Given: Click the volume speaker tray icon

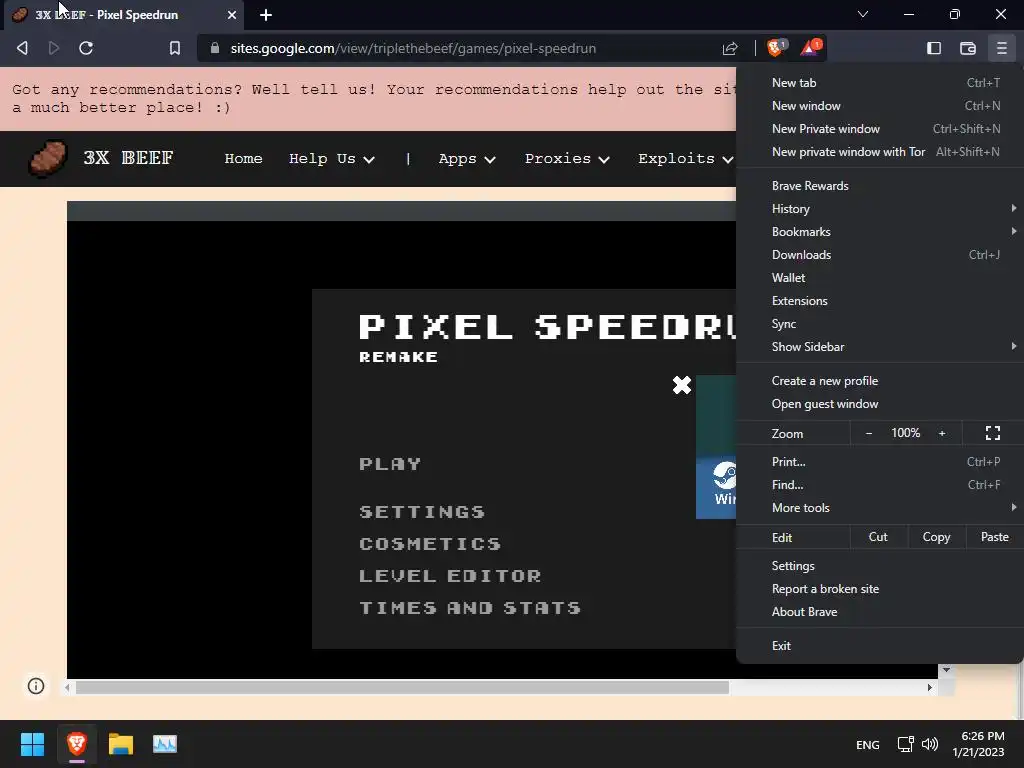Looking at the screenshot, I should tap(930, 744).
